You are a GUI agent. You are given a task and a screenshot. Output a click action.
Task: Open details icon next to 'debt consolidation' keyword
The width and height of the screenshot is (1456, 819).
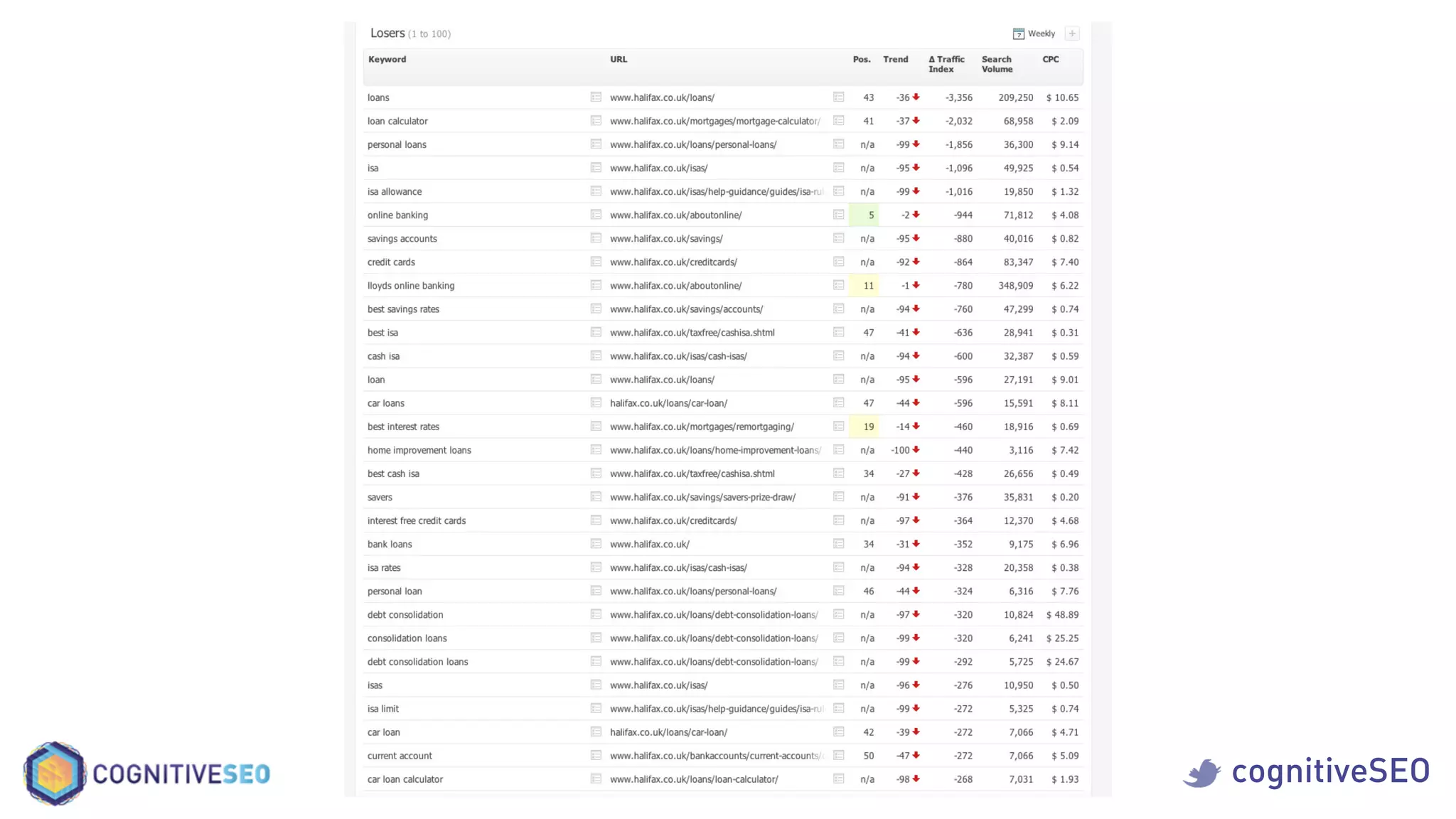tap(596, 614)
